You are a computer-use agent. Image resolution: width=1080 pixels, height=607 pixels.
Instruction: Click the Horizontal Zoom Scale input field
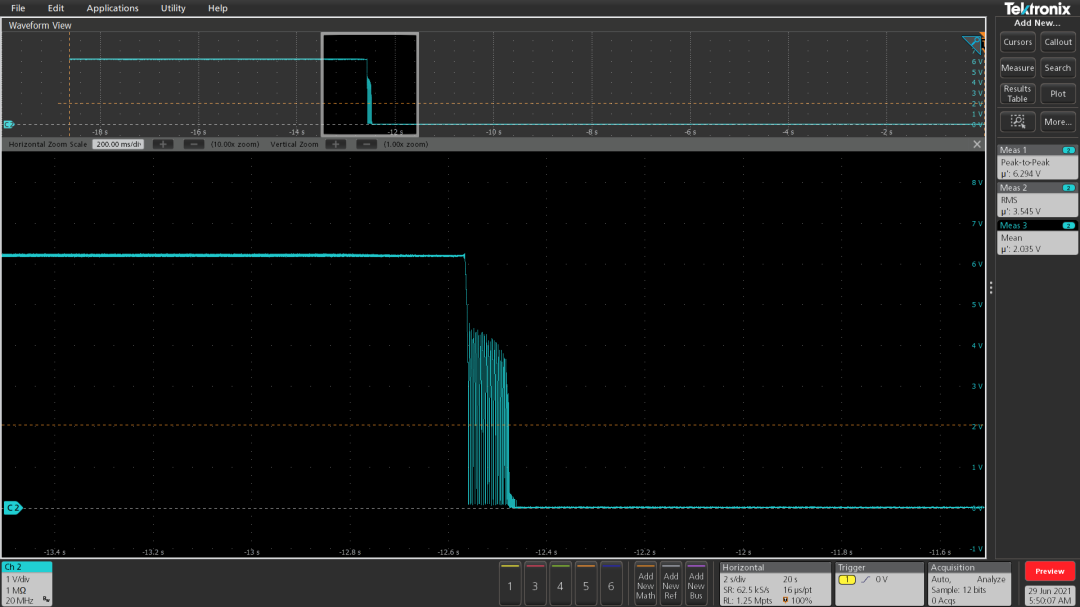tap(118, 144)
